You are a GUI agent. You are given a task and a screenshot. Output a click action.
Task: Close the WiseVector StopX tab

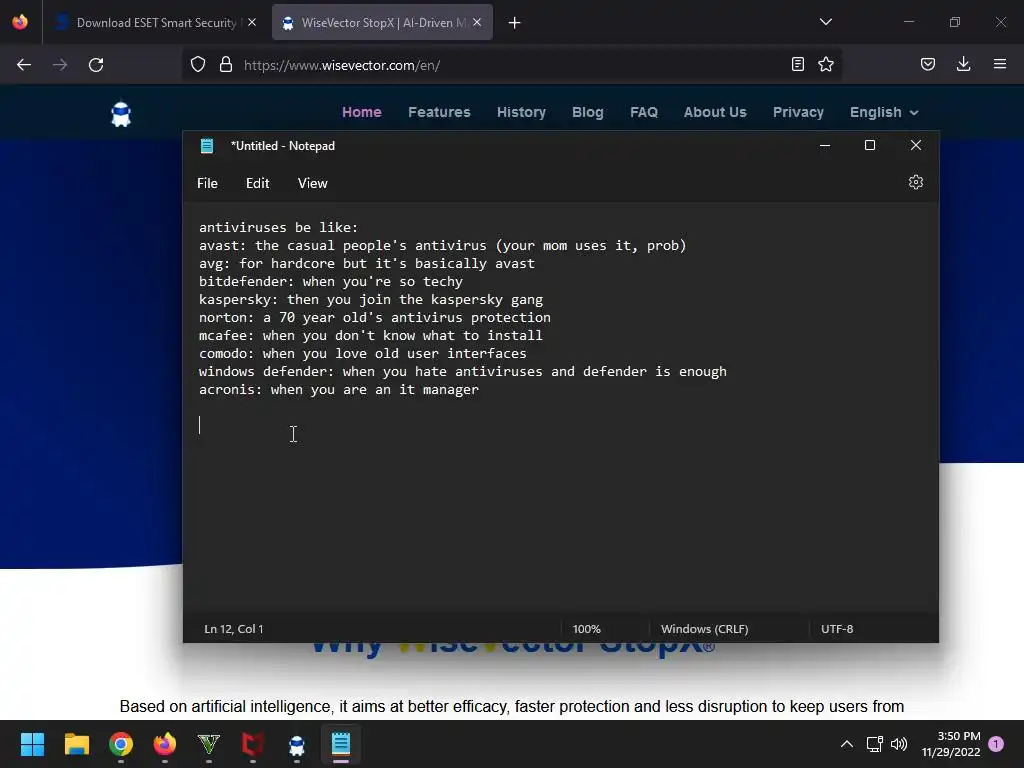click(477, 22)
